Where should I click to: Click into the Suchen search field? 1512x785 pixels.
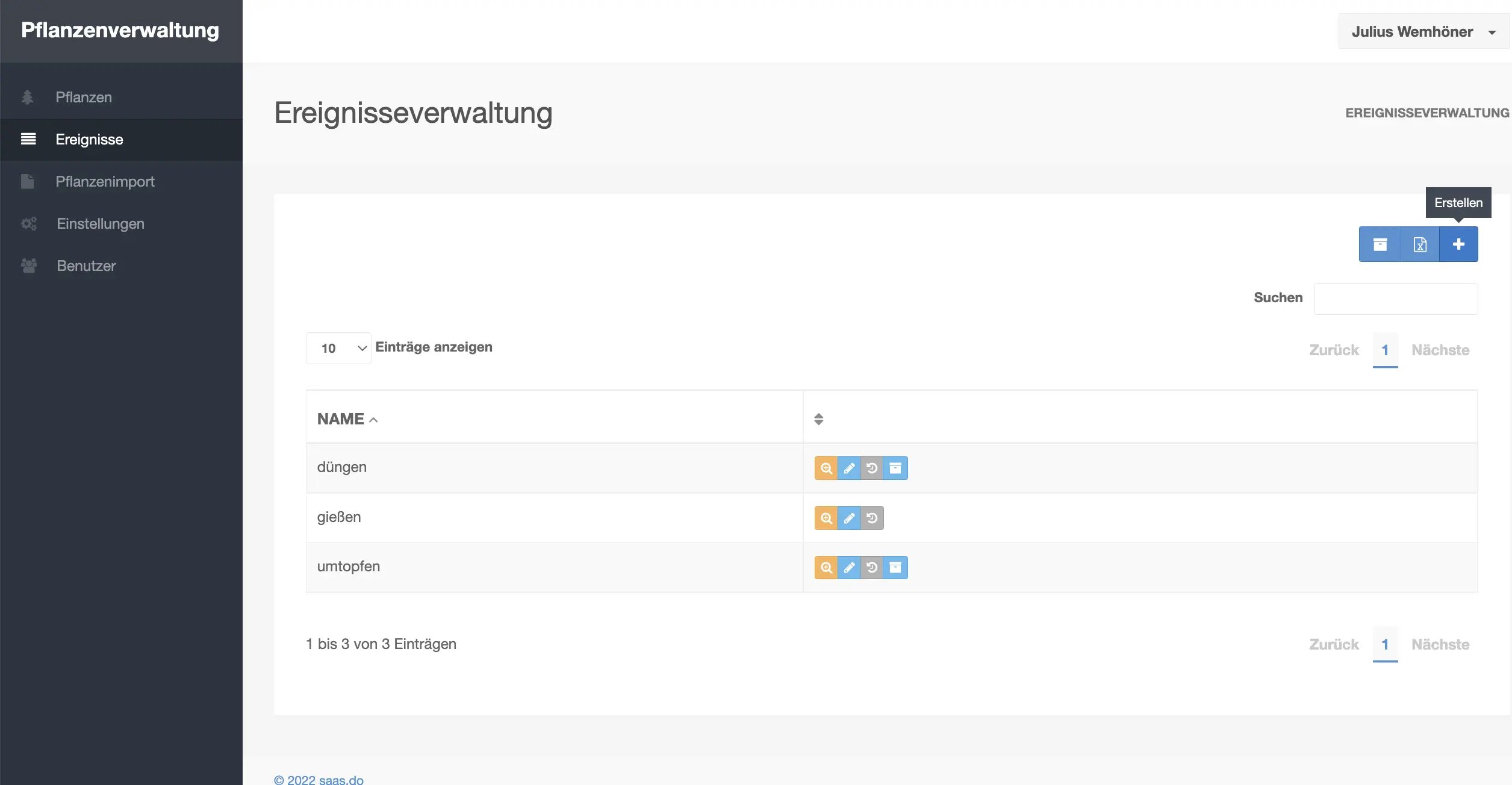click(1395, 299)
